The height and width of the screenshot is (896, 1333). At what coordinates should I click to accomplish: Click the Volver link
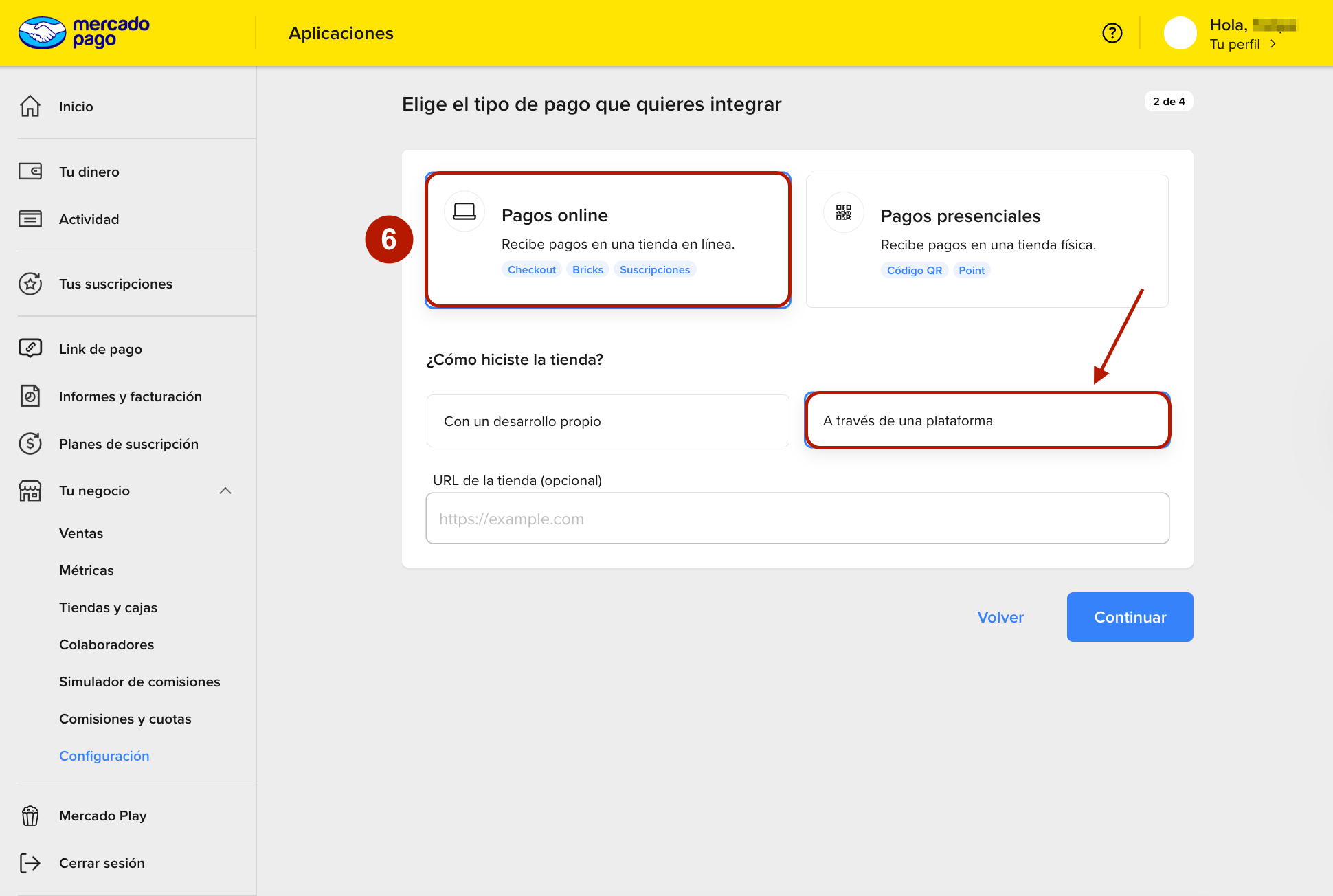pyautogui.click(x=1000, y=617)
